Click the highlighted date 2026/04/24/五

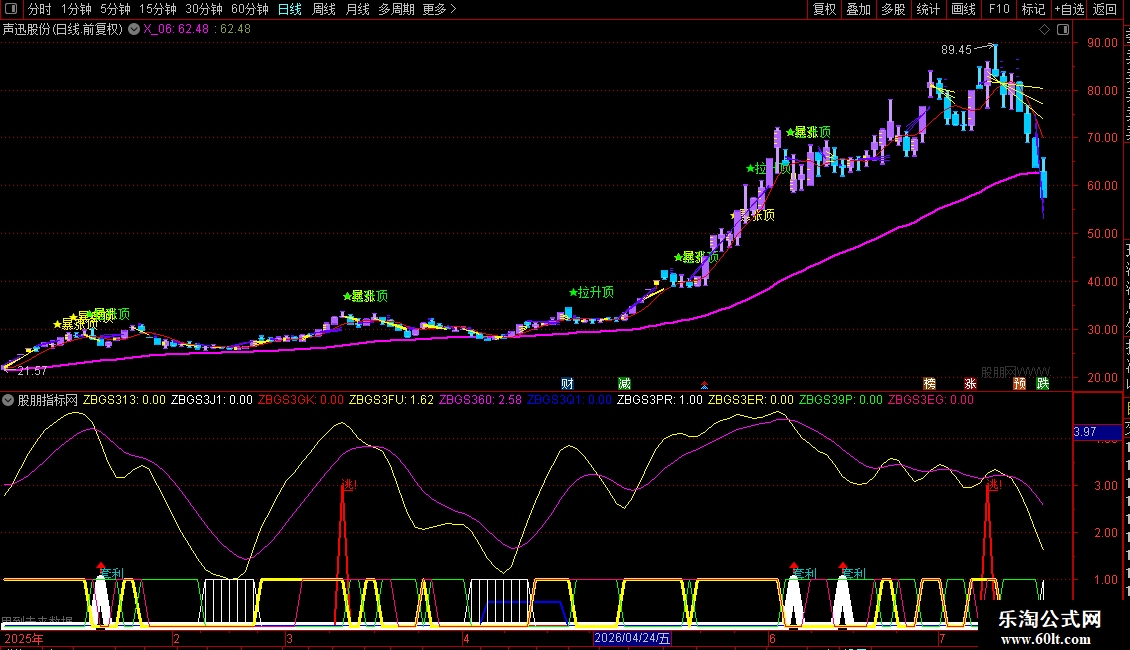(632, 638)
